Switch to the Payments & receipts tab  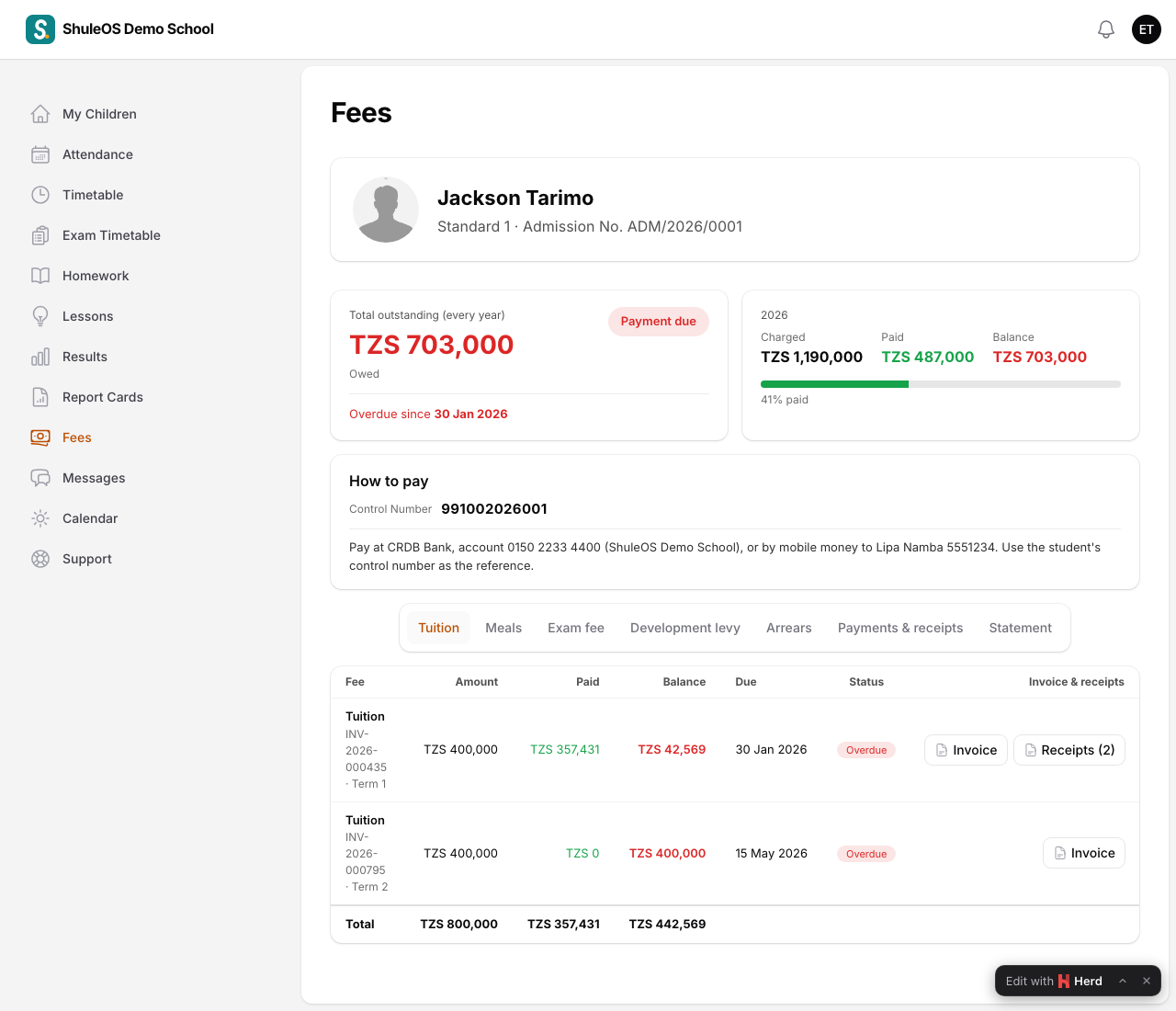900,628
